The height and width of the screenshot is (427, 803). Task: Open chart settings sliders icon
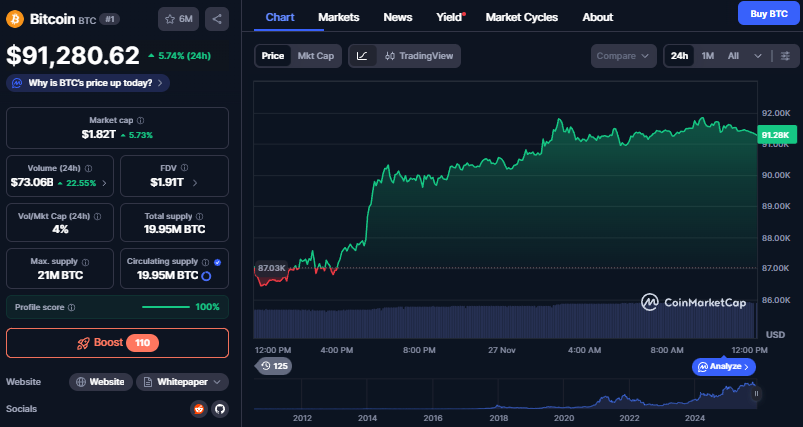point(785,56)
